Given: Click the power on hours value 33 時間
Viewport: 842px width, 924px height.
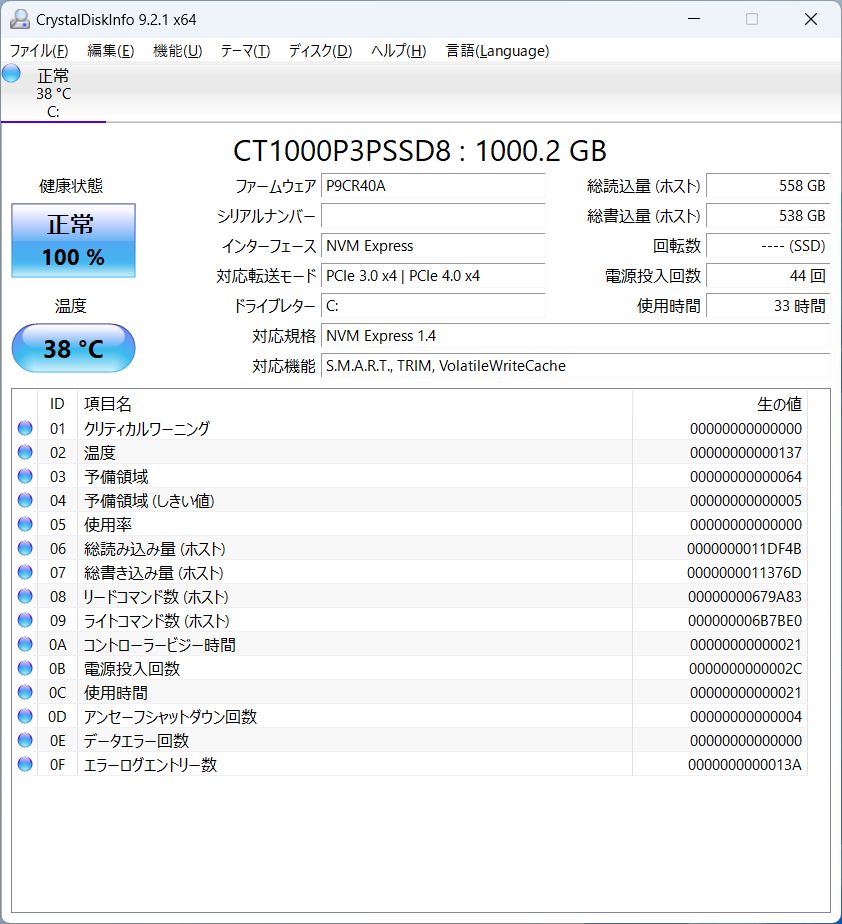Looking at the screenshot, I should click(x=768, y=306).
